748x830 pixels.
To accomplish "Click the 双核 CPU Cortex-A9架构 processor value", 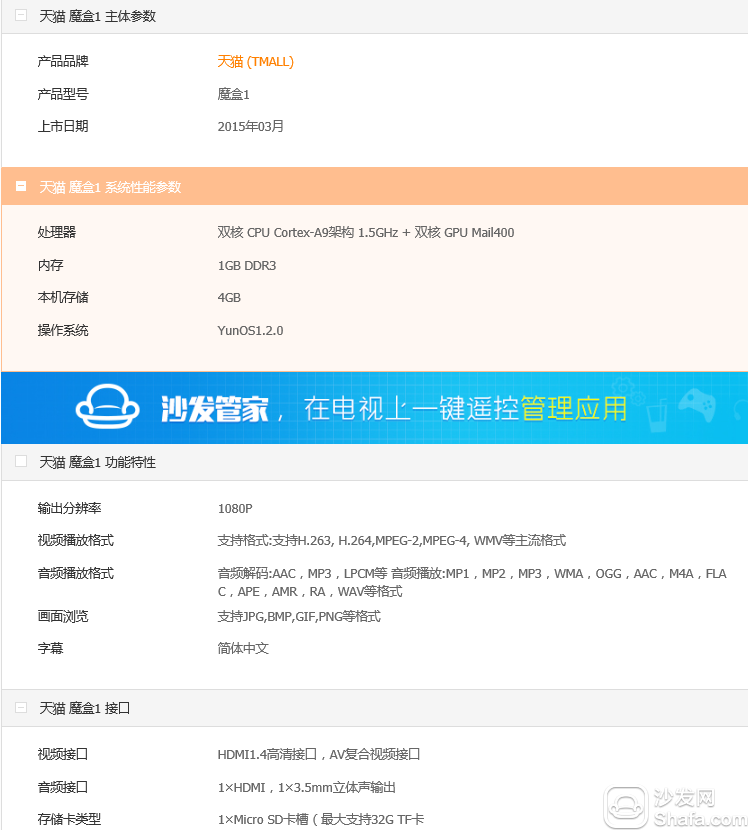I will click(x=366, y=233).
